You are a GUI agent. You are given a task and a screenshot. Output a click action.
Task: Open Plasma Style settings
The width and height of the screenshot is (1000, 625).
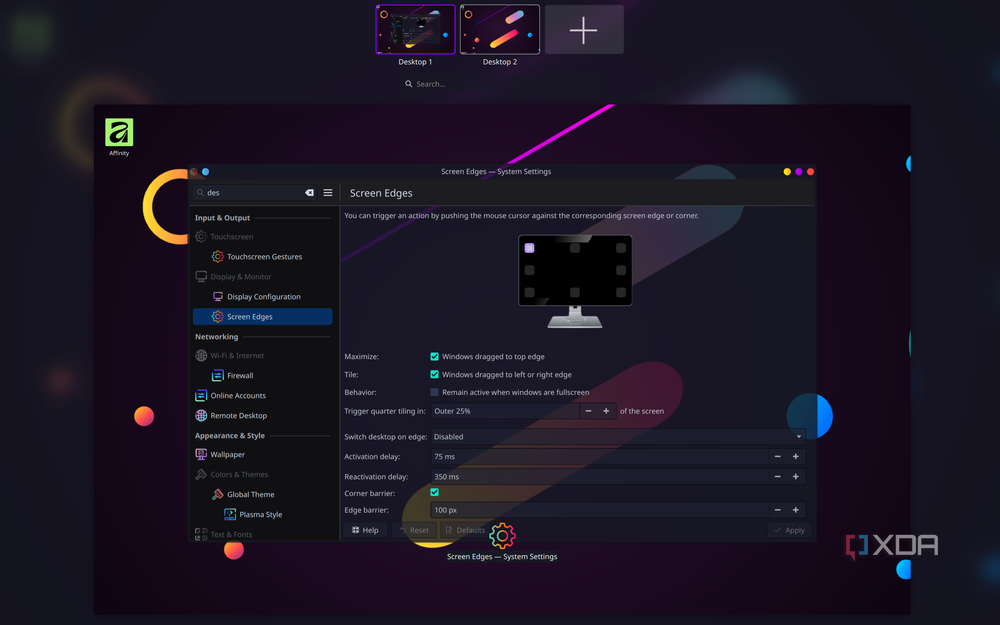[x=262, y=514]
